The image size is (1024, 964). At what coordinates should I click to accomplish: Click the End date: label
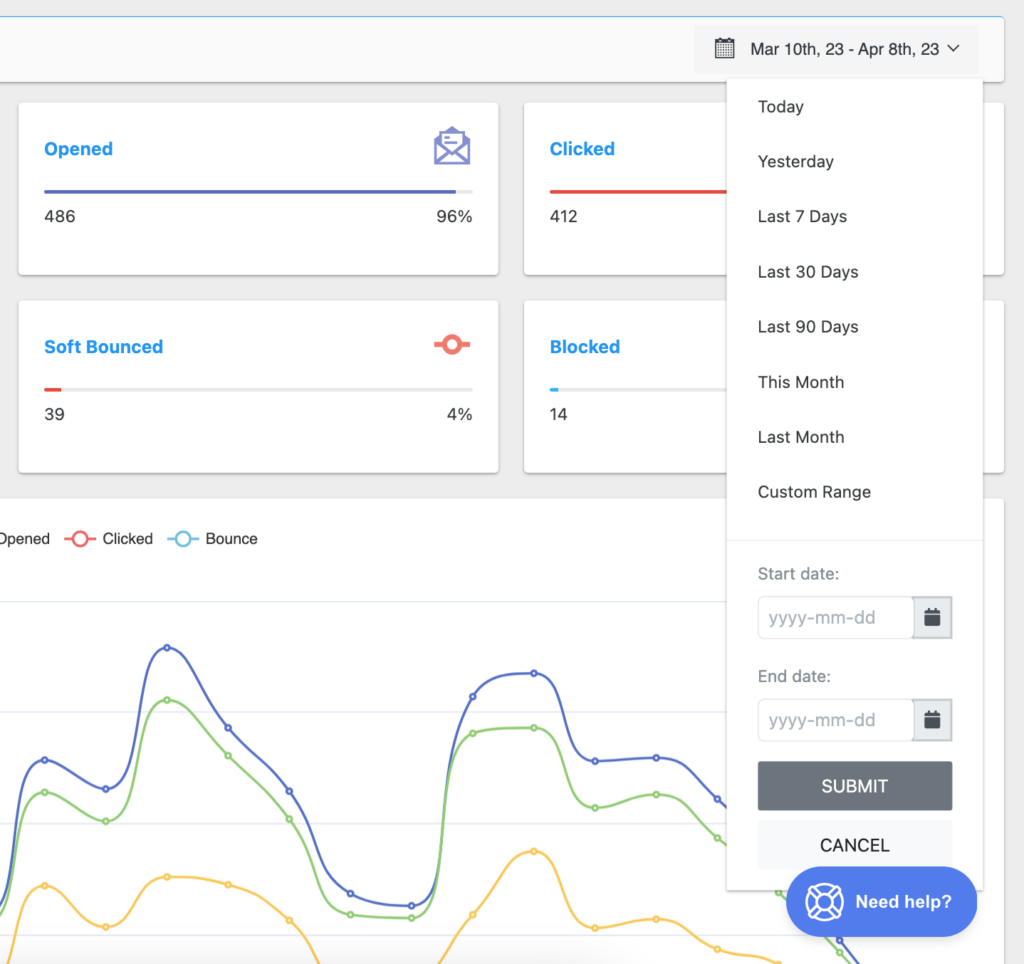click(794, 676)
